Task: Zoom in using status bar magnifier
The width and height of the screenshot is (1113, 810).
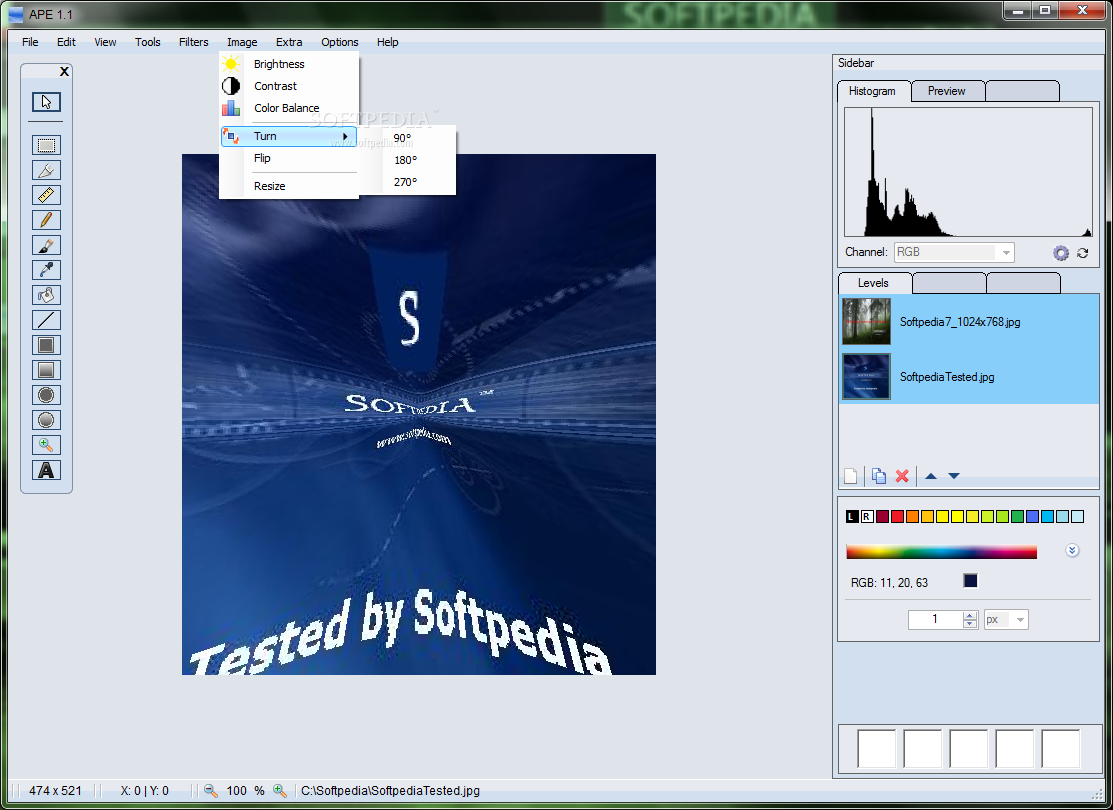Action: (x=280, y=791)
